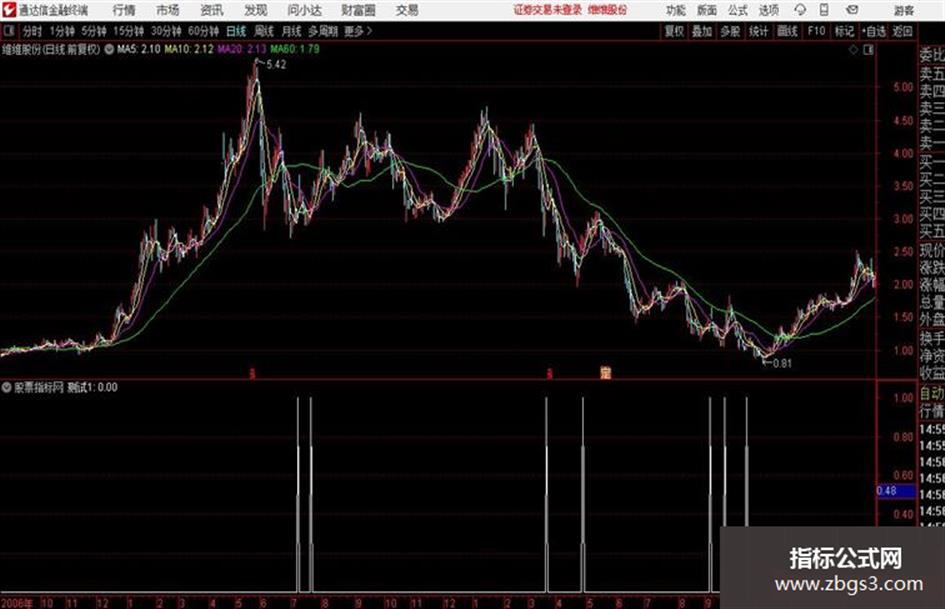
Task: Open F10 company information
Action: pos(816,31)
